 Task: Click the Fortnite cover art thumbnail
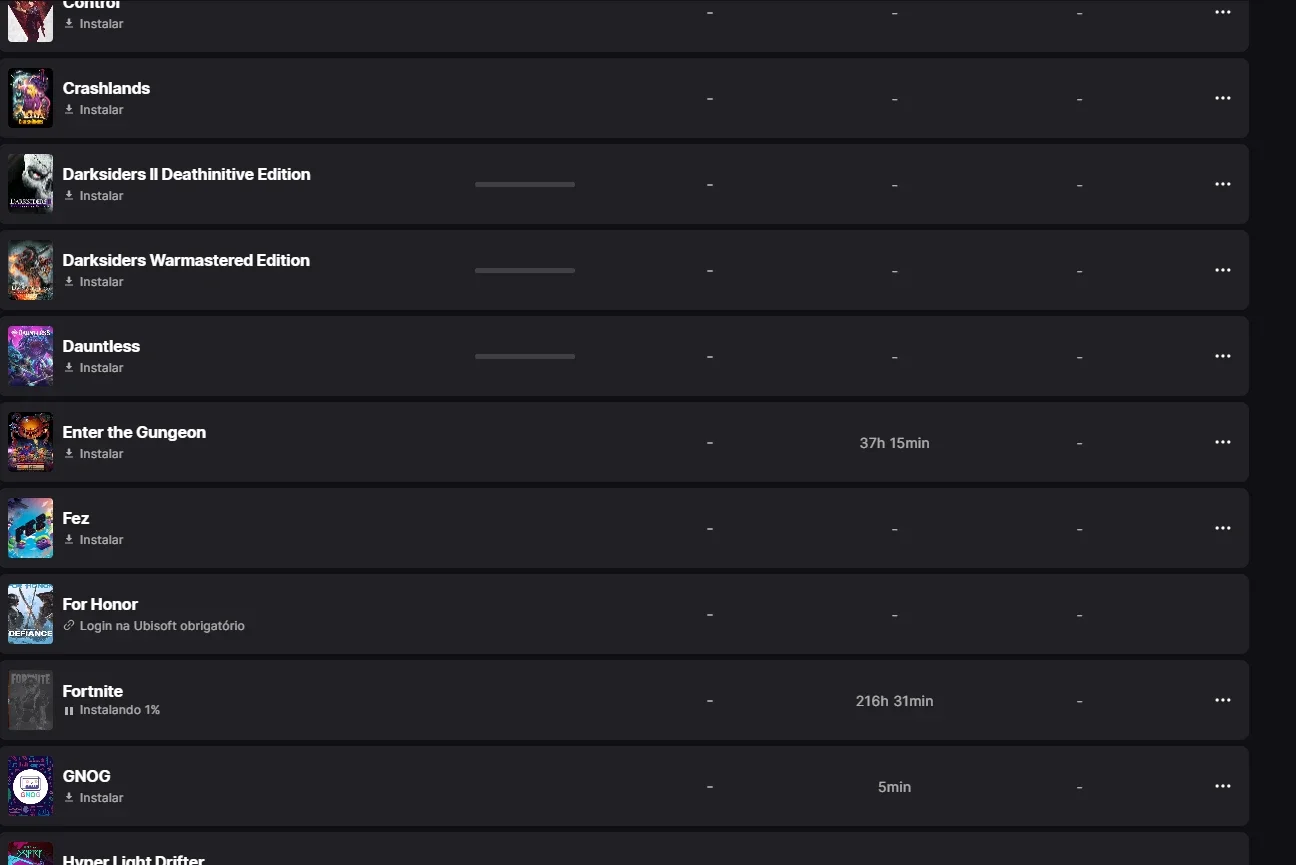[x=30, y=700]
